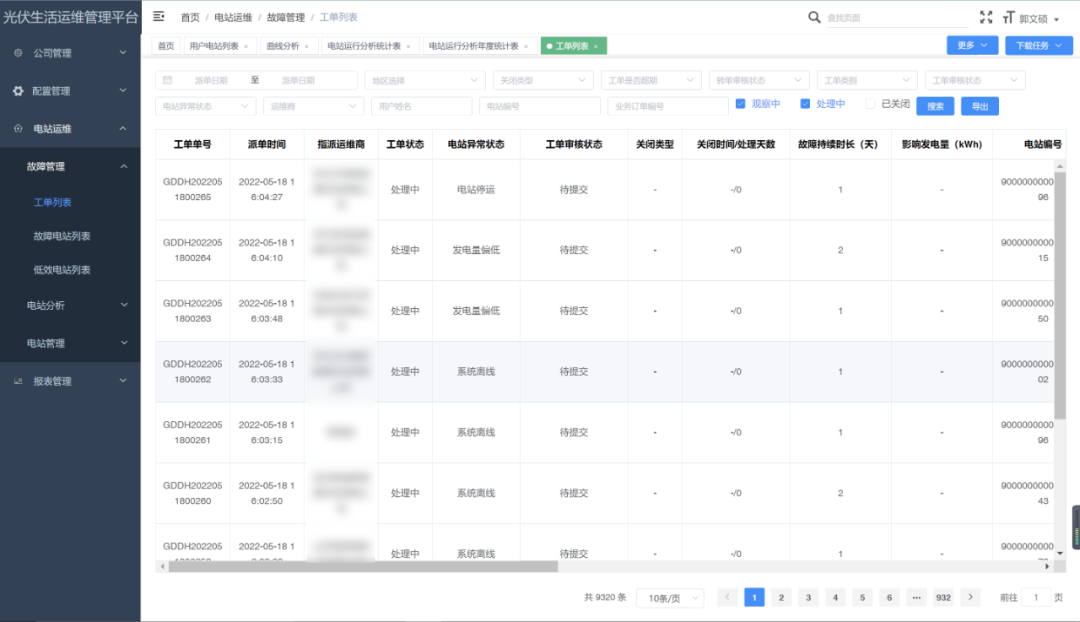Click the 报表管理 sidebar icon
Screen dimensions: 1080x622
(x=18, y=381)
